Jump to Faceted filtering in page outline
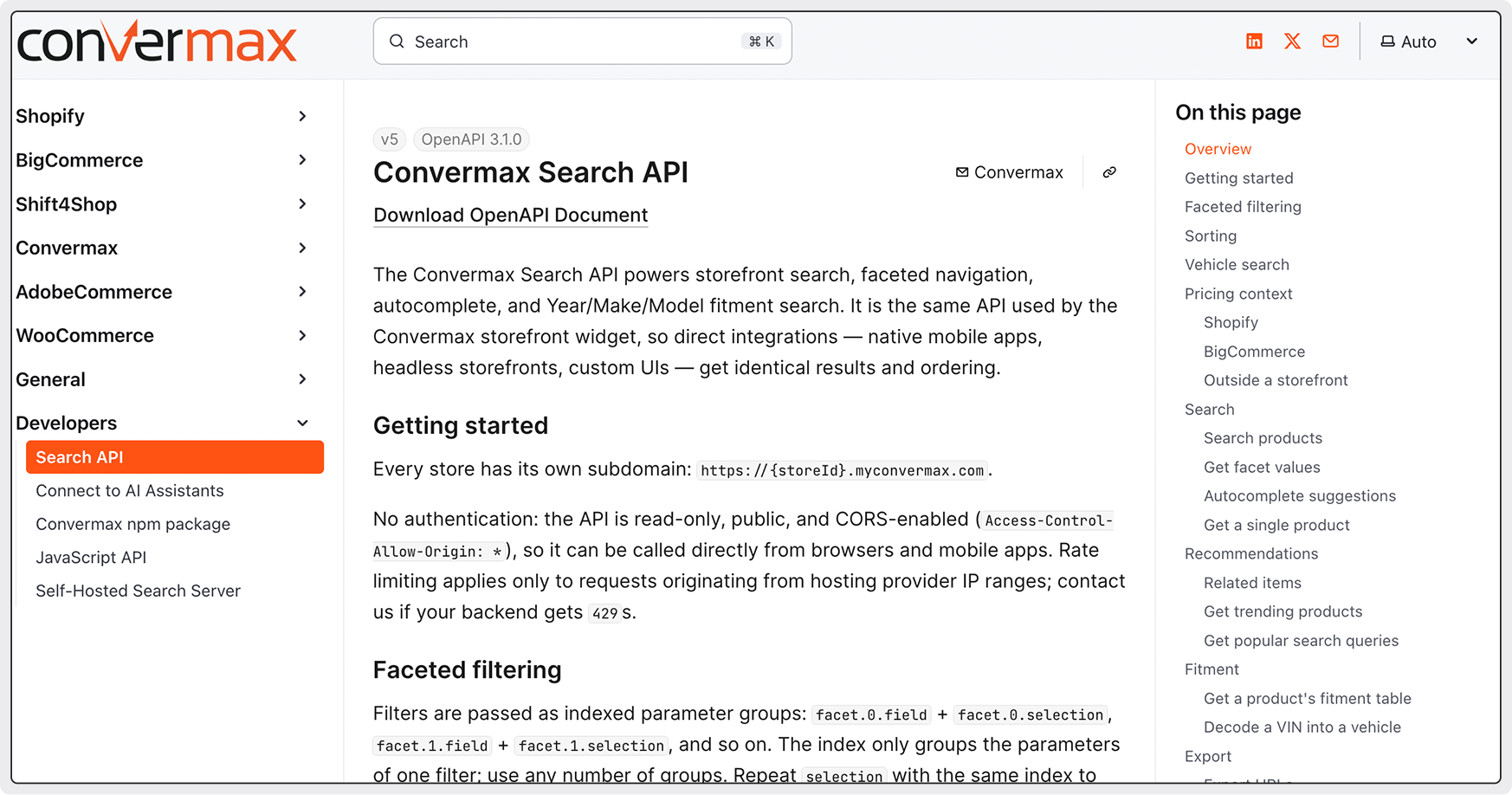Image resolution: width=1512 pixels, height=795 pixels. click(x=1243, y=207)
